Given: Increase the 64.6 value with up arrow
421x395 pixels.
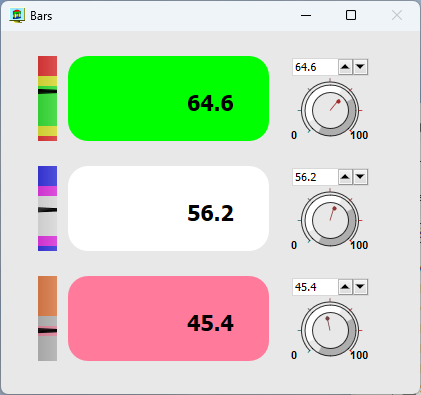Looking at the screenshot, I should pyautogui.click(x=345, y=67).
